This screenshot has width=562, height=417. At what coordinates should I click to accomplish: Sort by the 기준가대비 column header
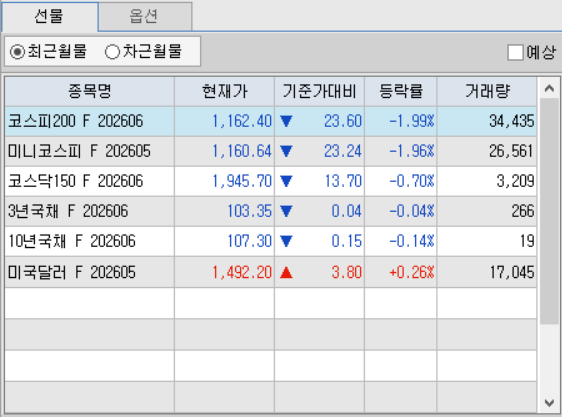click(319, 91)
